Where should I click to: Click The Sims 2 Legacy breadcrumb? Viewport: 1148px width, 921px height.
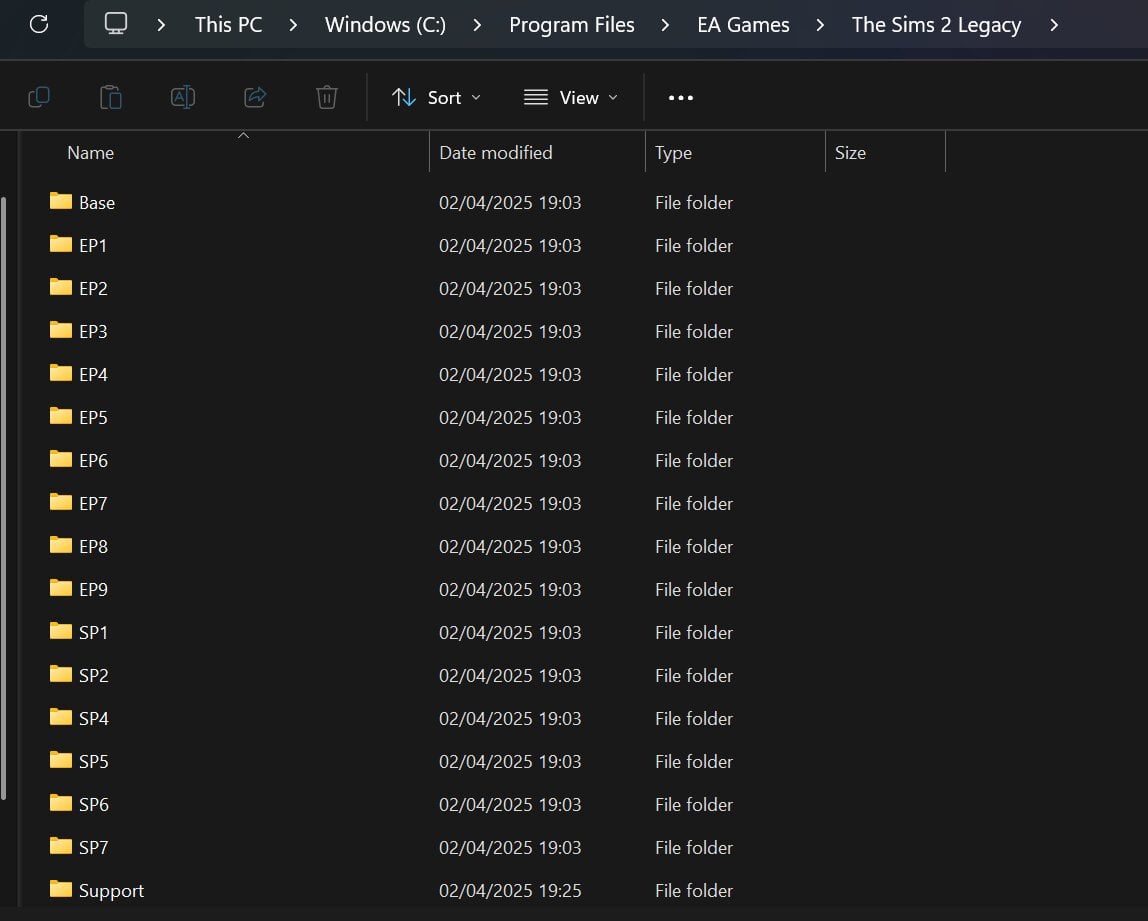[x=936, y=25]
